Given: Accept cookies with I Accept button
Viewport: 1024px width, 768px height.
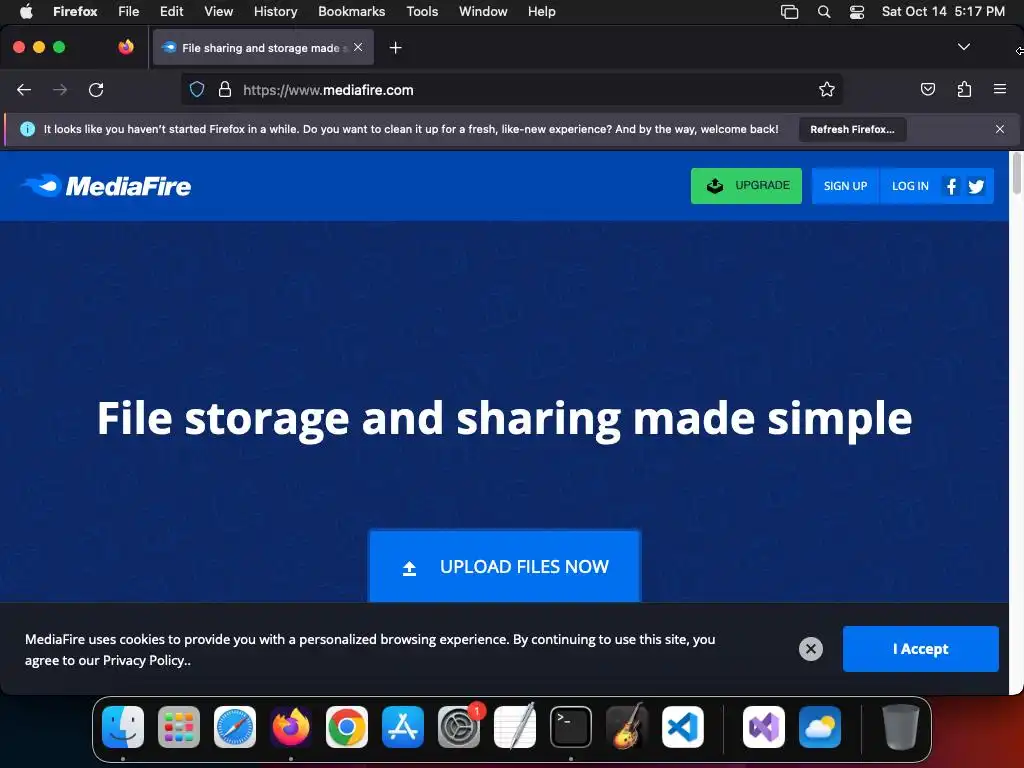Looking at the screenshot, I should (x=920, y=648).
